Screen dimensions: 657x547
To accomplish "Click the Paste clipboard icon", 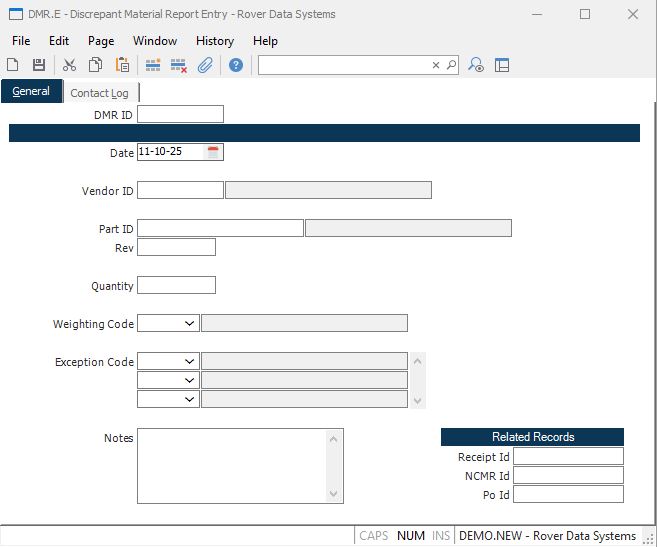I will tap(122, 65).
